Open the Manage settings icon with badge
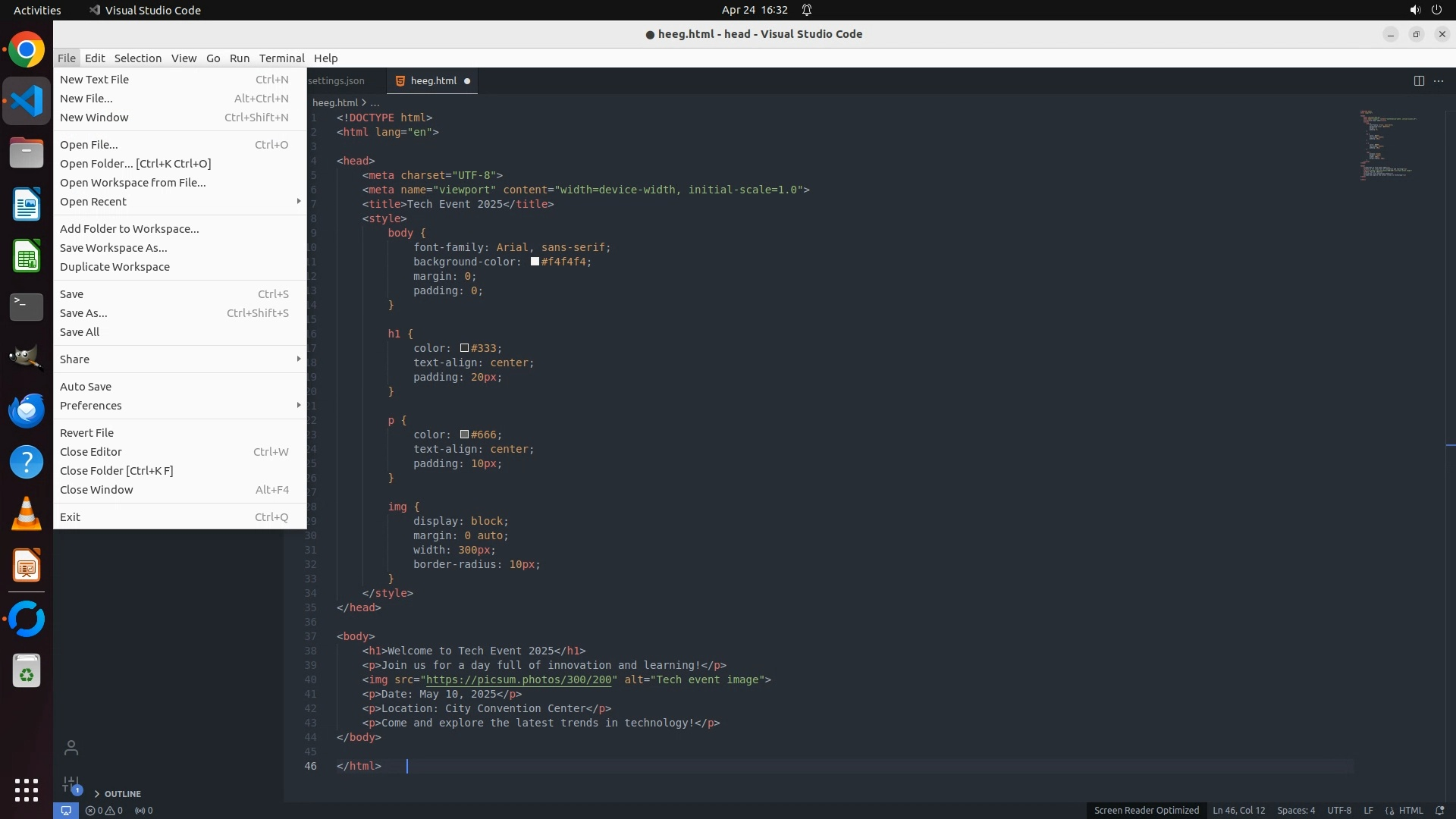Viewport: 1456px width, 819px height. (71, 784)
